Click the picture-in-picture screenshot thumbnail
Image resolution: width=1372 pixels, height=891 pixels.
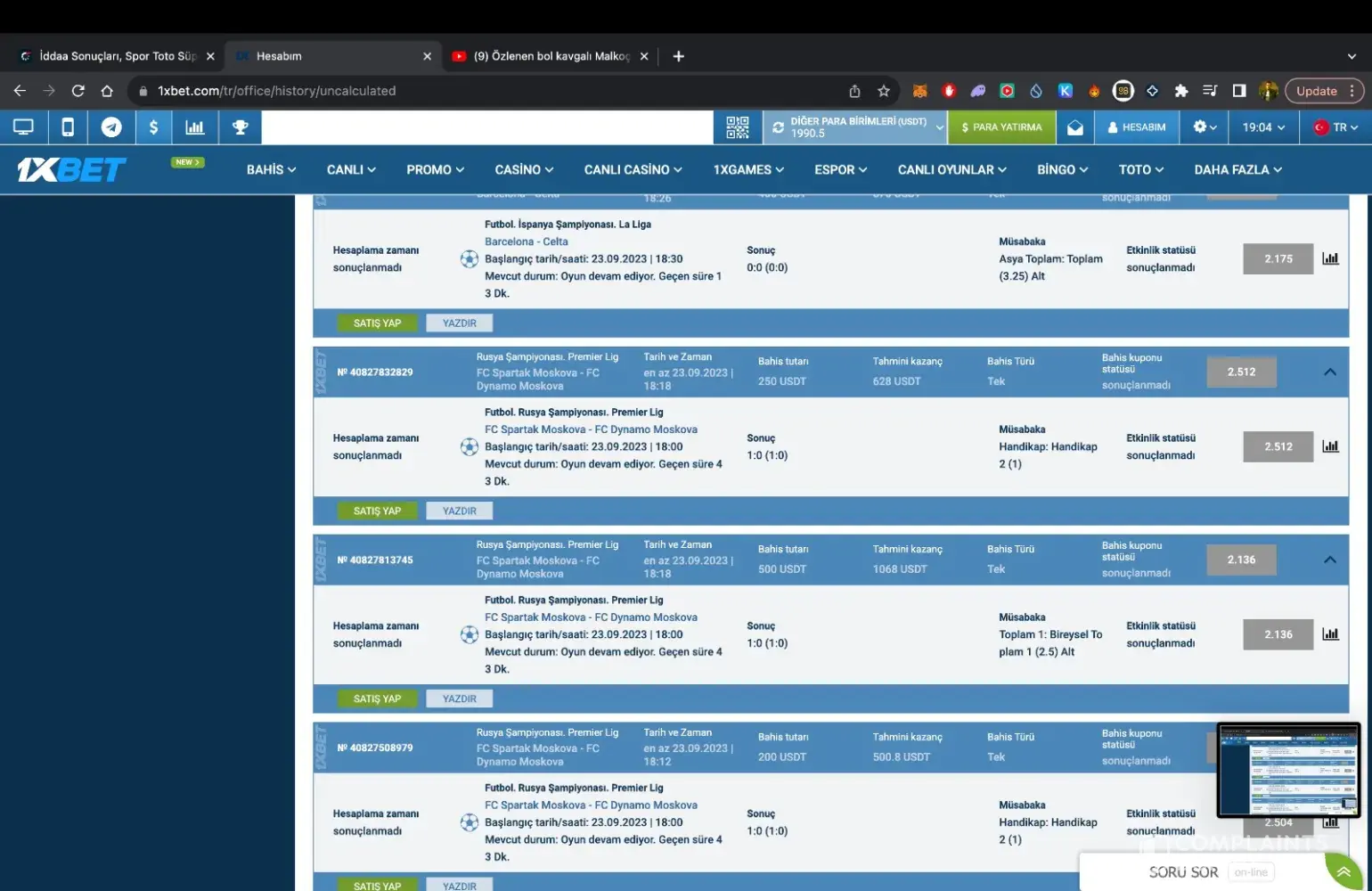[x=1288, y=770]
